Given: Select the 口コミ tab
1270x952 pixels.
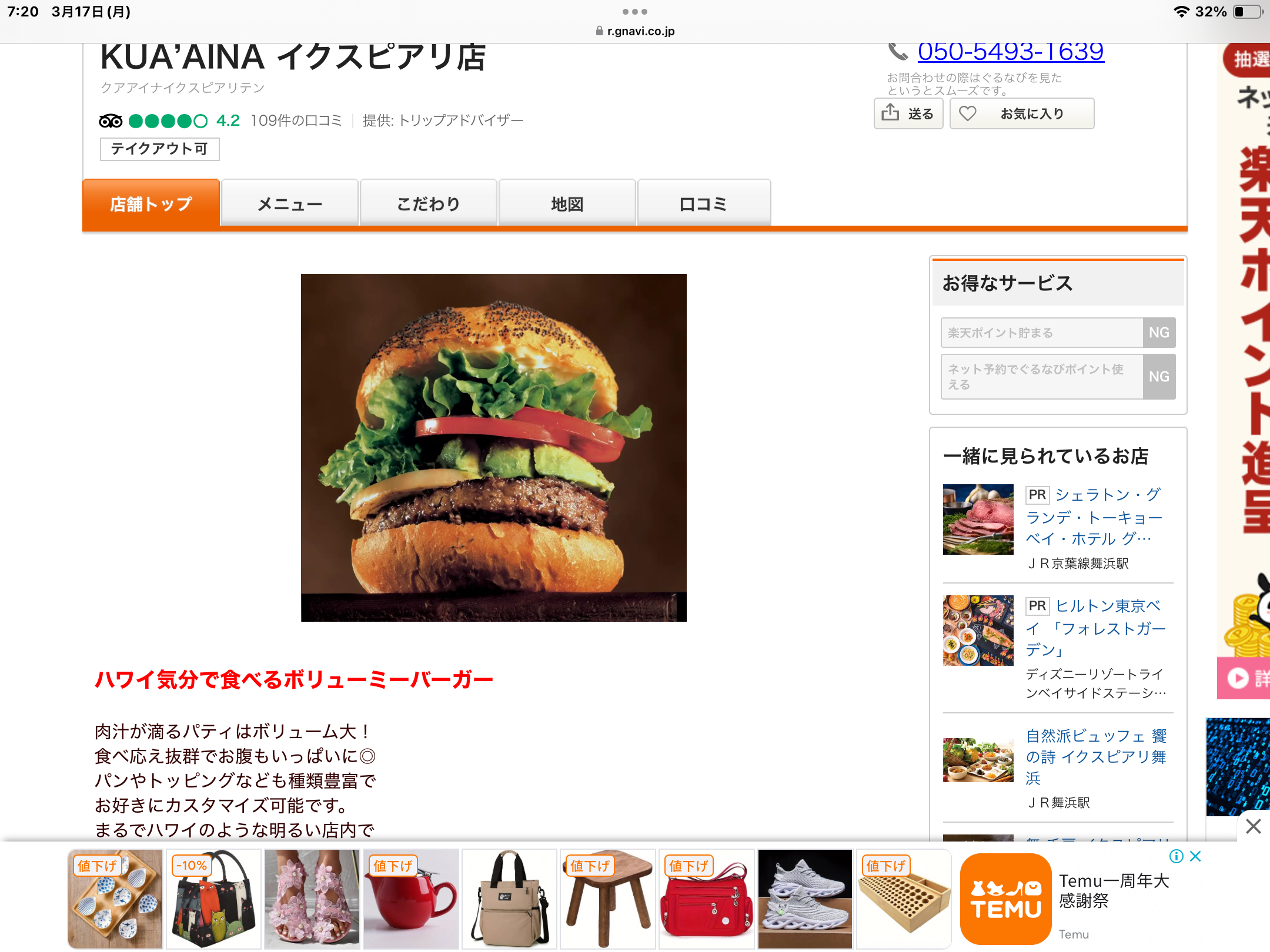Looking at the screenshot, I should (704, 203).
